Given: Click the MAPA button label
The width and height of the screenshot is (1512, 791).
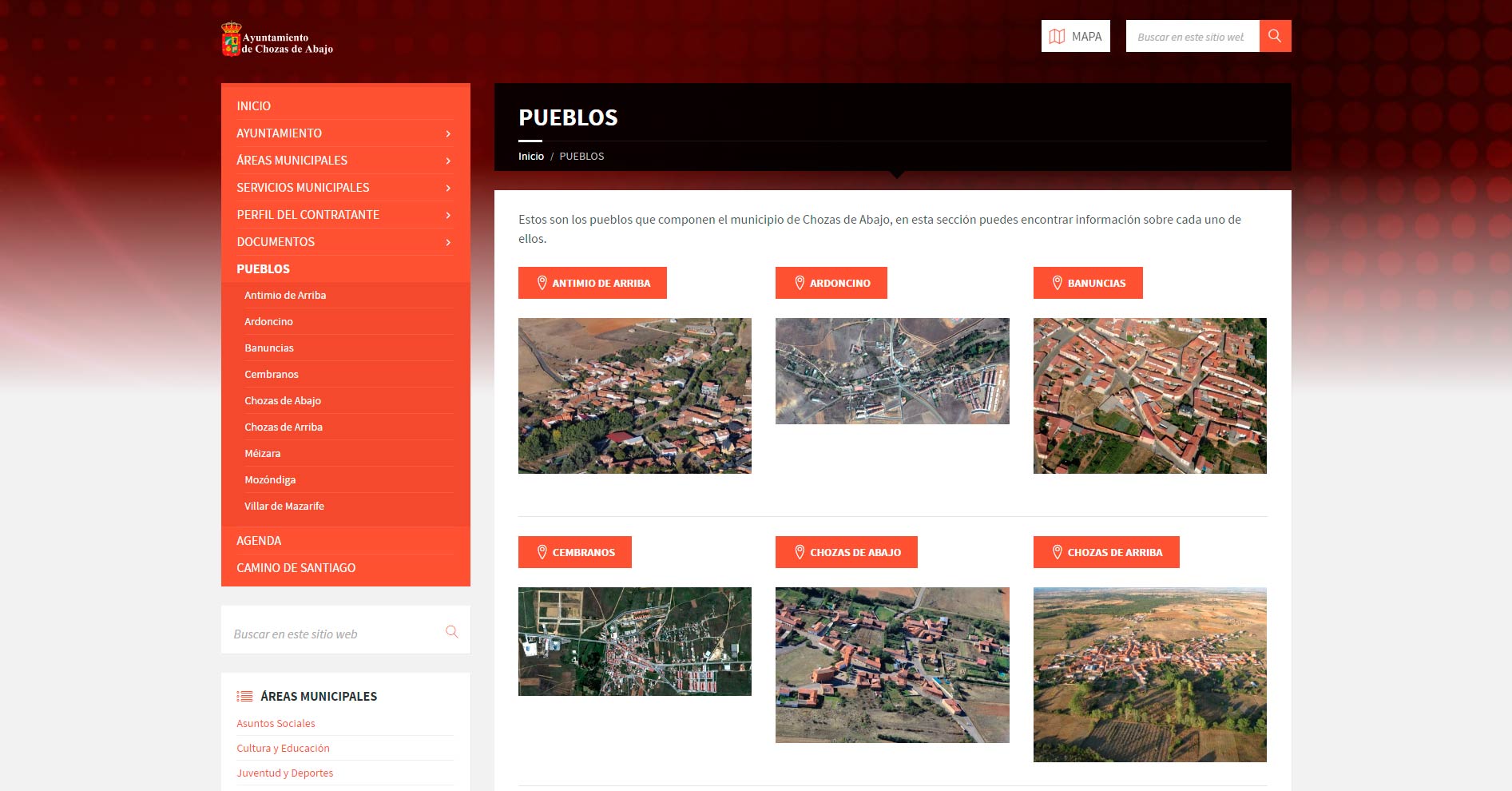Looking at the screenshot, I should [1086, 37].
